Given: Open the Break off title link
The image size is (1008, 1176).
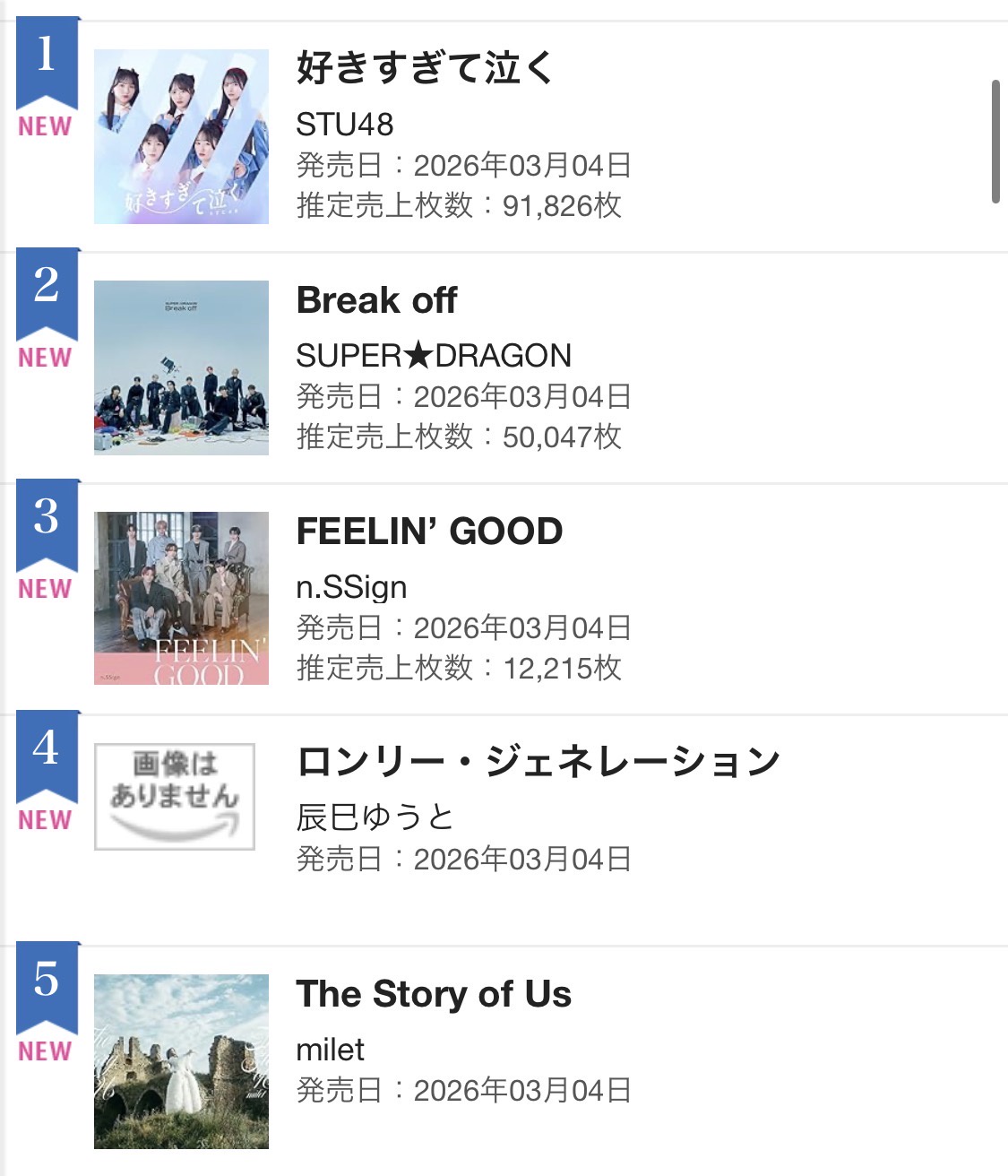Looking at the screenshot, I should [x=376, y=301].
